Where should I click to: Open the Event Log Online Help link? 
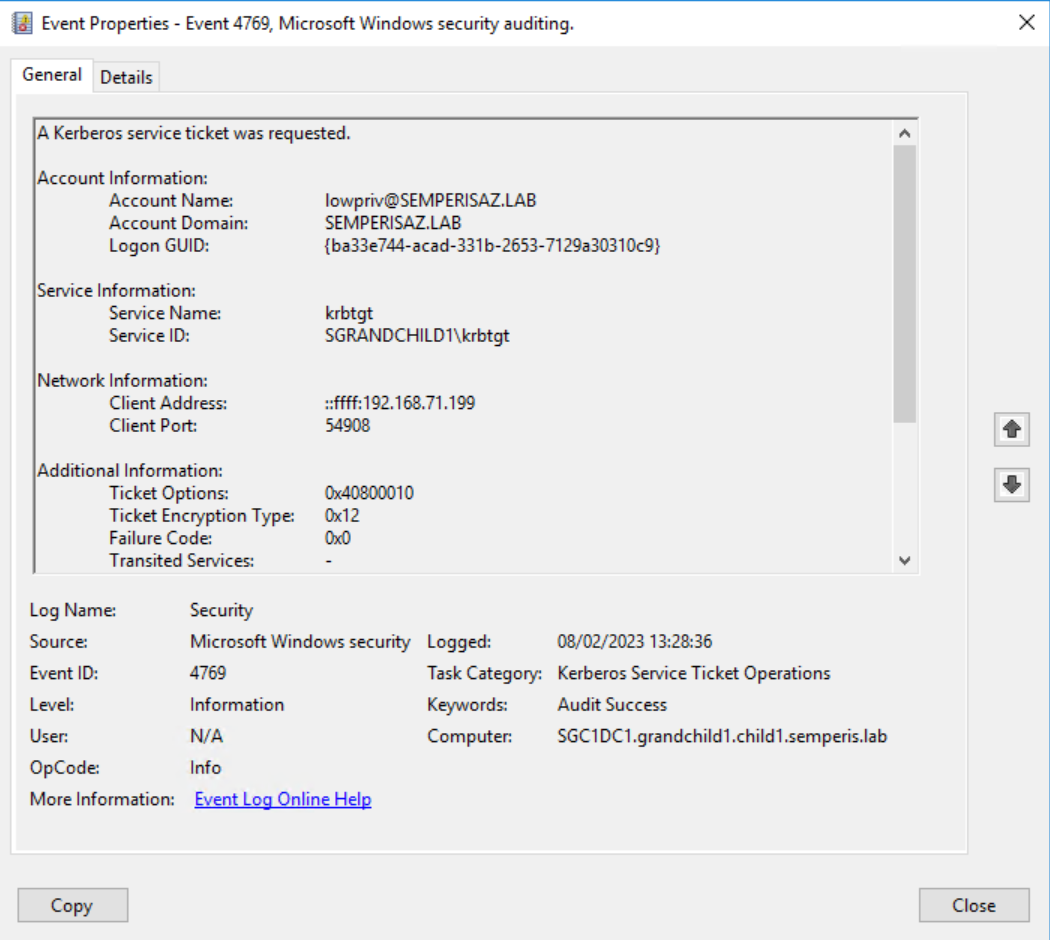tap(283, 799)
